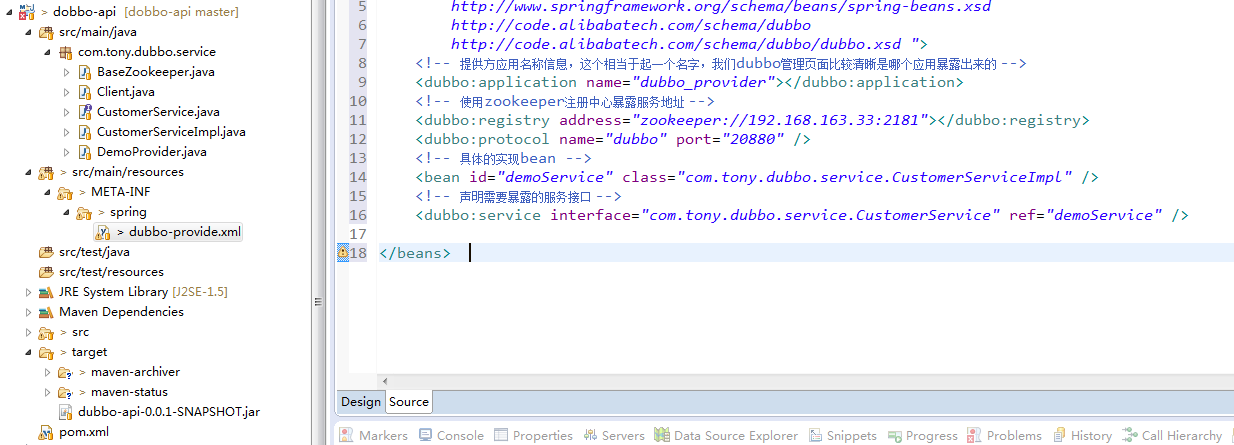Expand the Maven Dependencies node
1234x445 pixels.
point(28,312)
